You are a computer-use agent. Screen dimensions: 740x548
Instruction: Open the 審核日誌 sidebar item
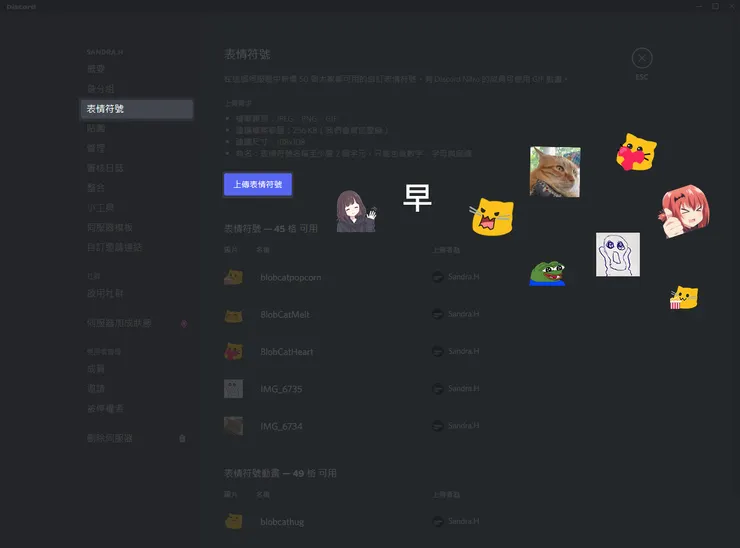[105, 168]
